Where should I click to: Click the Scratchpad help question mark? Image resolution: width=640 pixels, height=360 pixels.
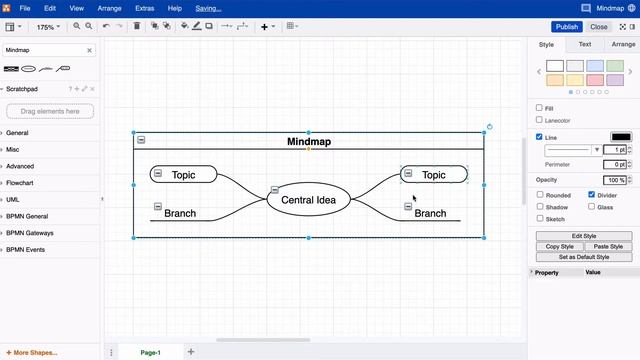coord(70,89)
